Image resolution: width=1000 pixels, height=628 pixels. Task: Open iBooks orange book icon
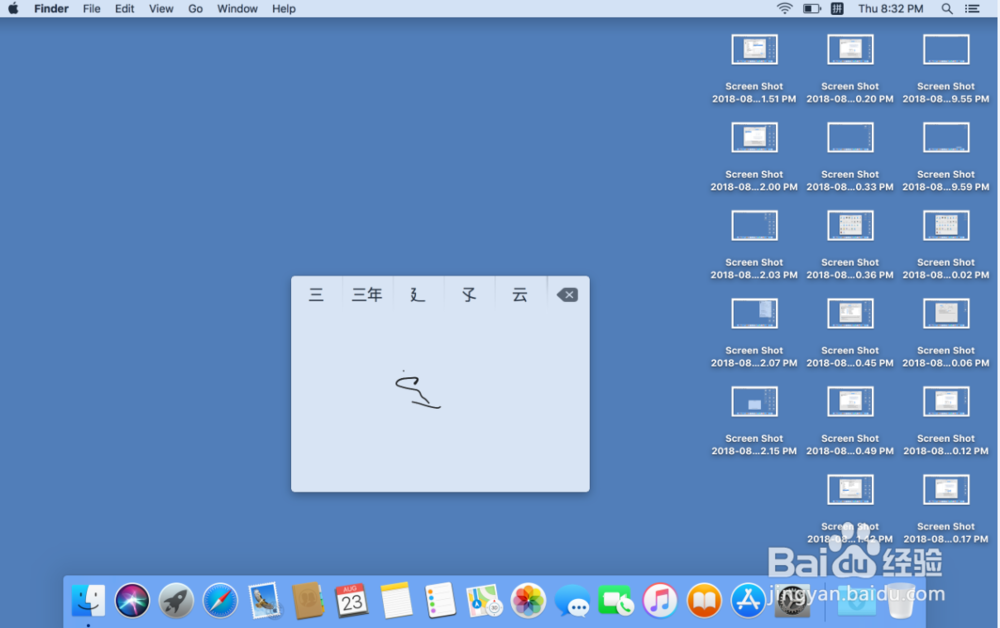point(704,600)
